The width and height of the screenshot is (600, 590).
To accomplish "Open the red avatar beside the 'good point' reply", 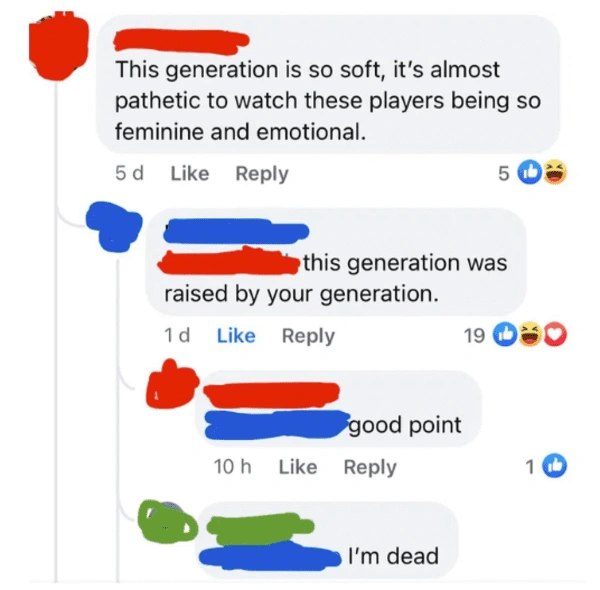I will [172, 384].
